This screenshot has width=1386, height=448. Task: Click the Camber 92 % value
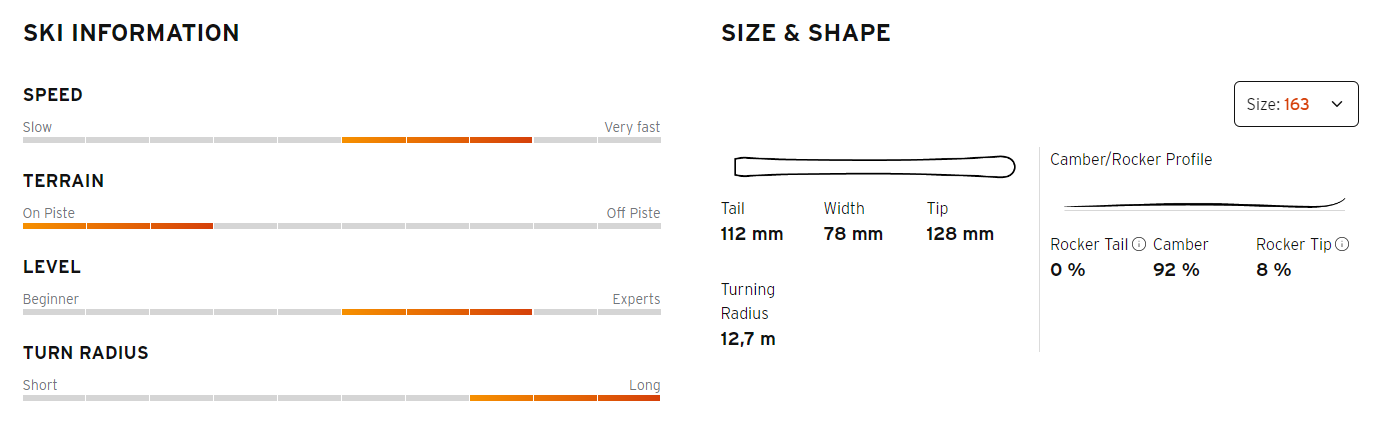[x=1176, y=270]
